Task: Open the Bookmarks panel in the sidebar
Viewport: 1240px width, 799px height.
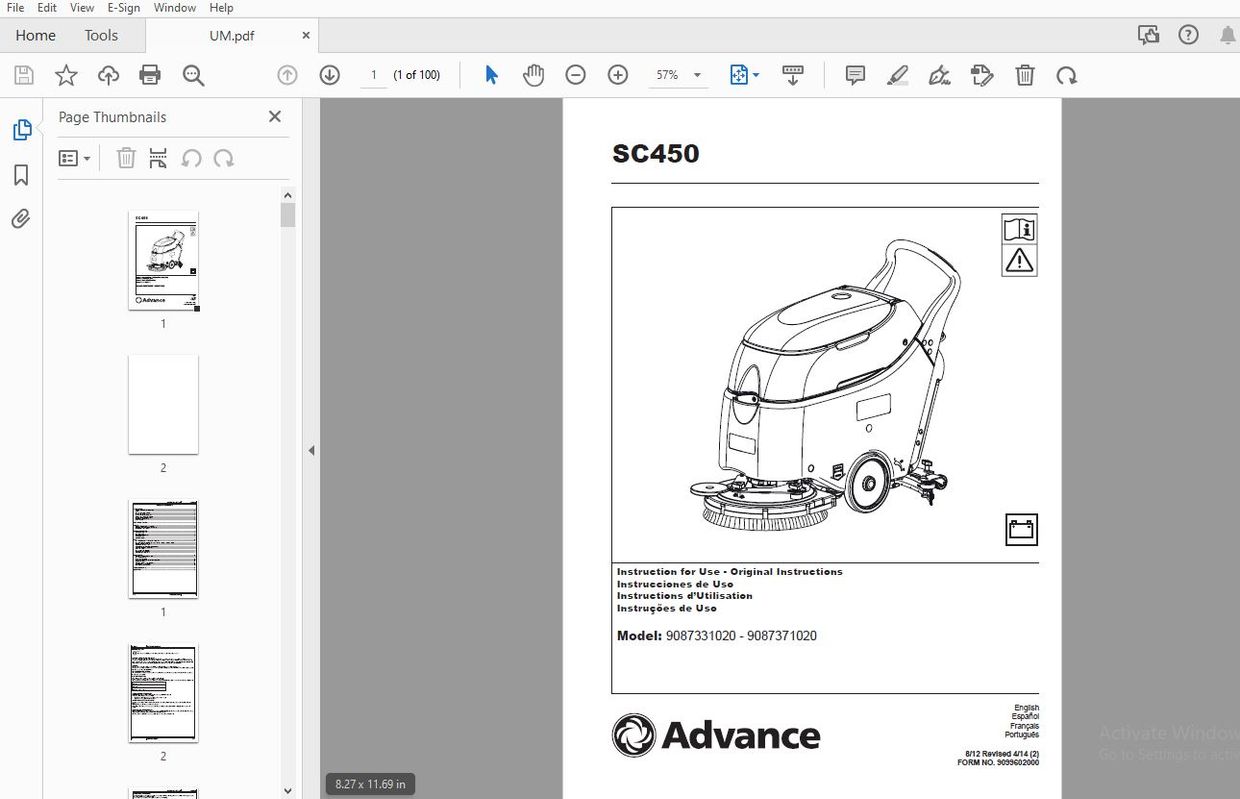Action: pos(23,175)
